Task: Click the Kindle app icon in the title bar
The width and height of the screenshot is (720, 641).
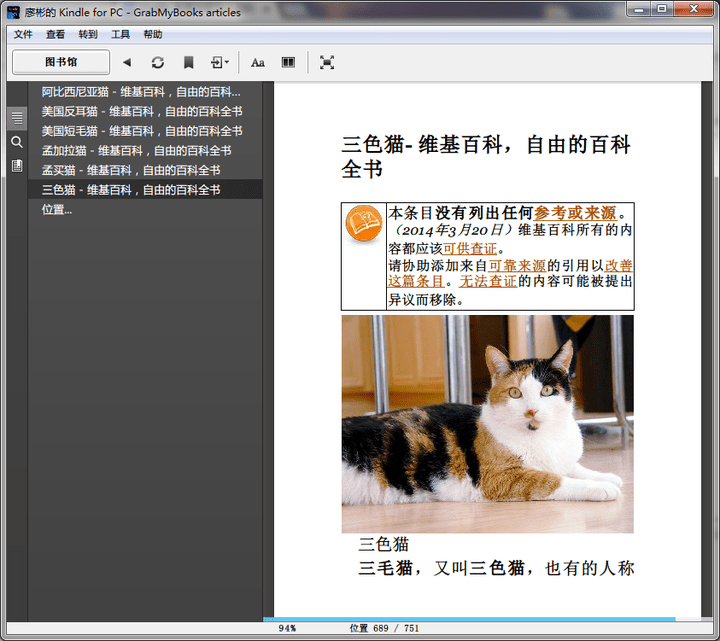Action: pyautogui.click(x=13, y=12)
